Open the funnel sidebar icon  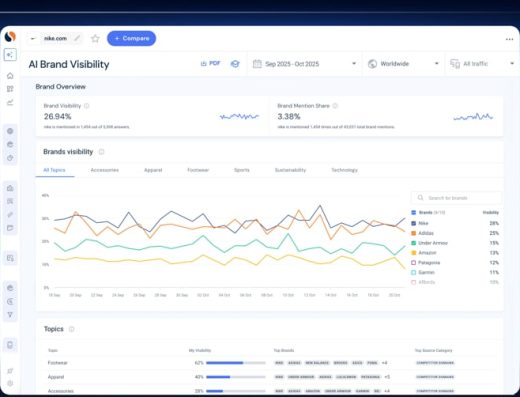tap(10, 315)
